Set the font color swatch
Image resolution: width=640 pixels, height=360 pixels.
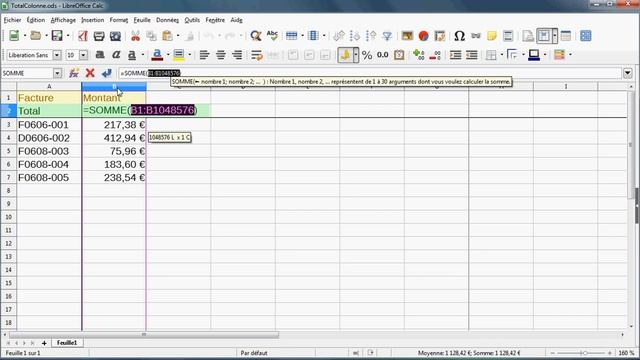157,55
